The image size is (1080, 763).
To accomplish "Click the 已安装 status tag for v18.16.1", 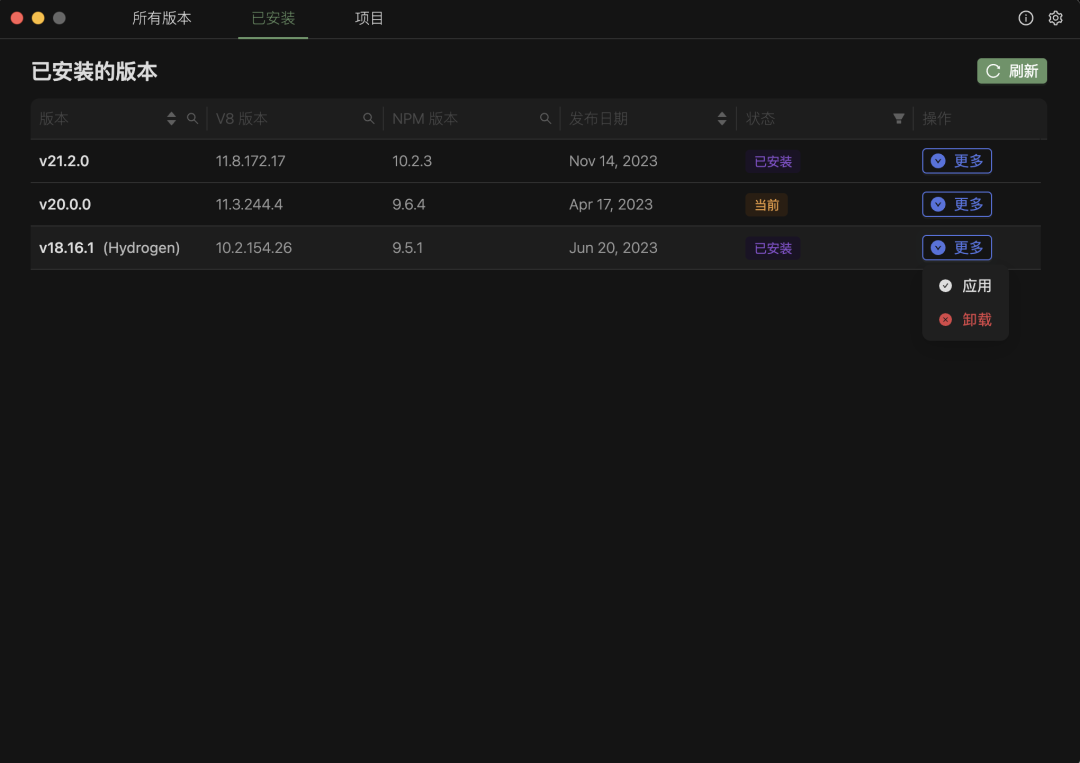I will click(x=772, y=248).
